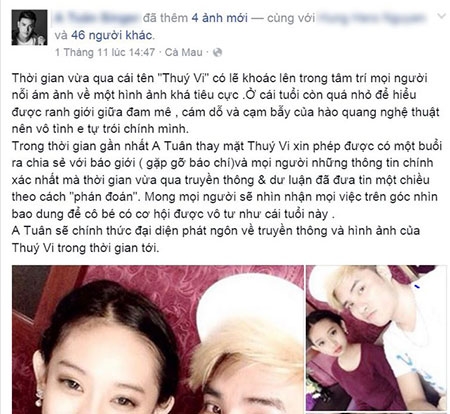
Task: Click the line starting "Trong thời gian gần nhất"
Action: click(227, 146)
